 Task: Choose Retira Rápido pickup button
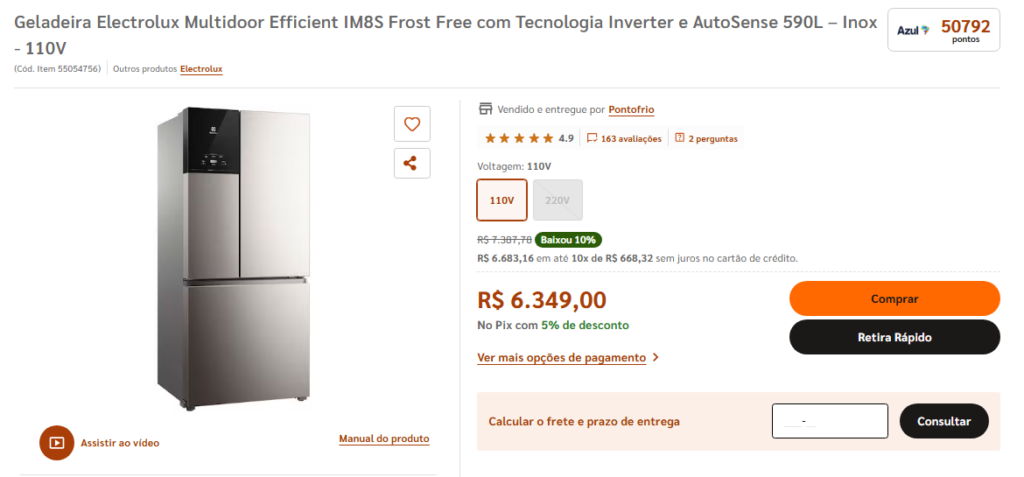(x=894, y=337)
